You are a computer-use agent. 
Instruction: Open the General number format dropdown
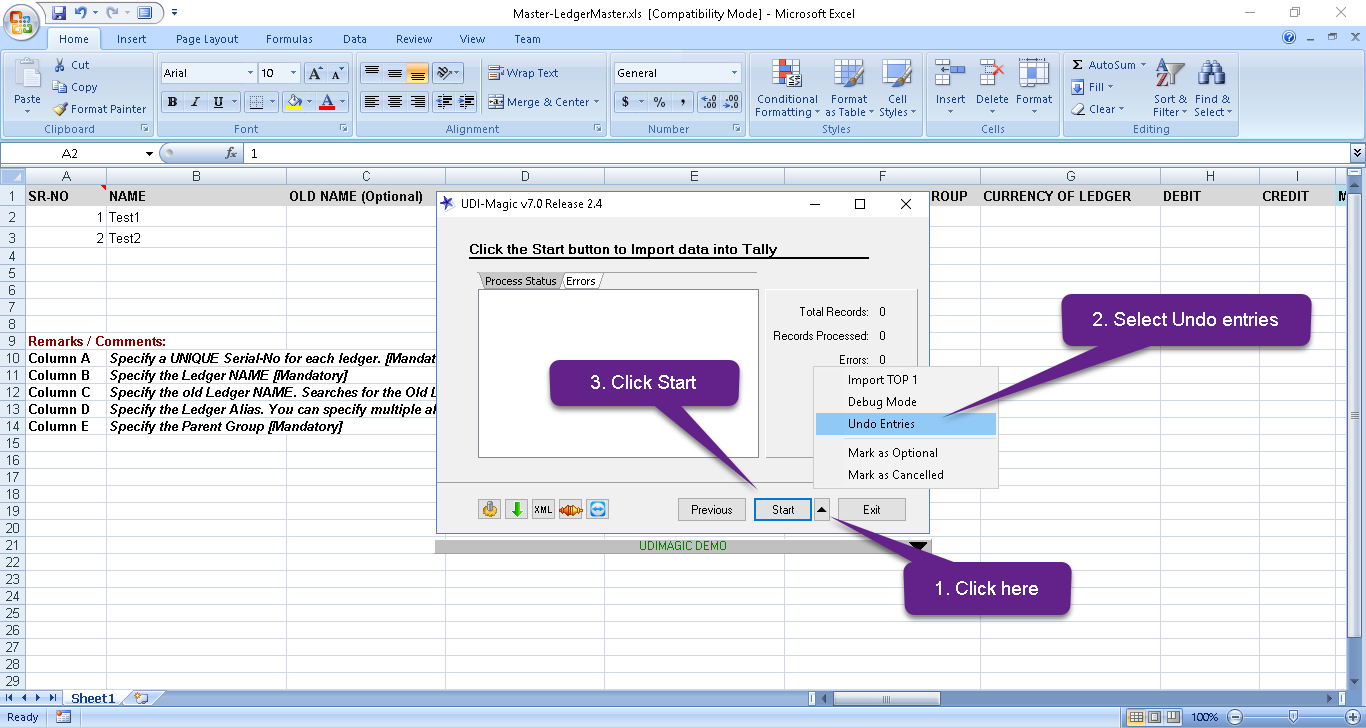point(734,73)
